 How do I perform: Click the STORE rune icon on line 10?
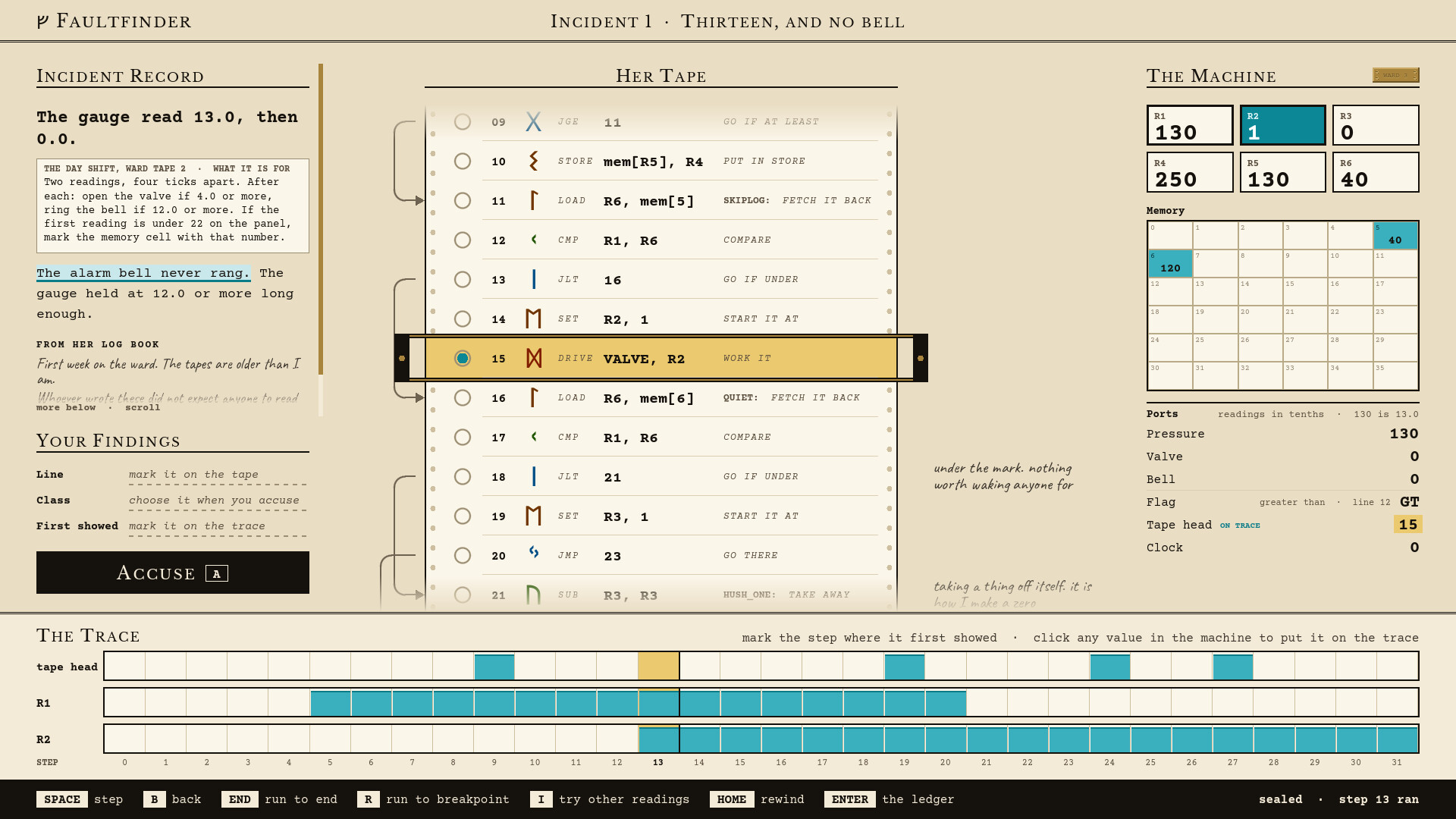click(534, 161)
